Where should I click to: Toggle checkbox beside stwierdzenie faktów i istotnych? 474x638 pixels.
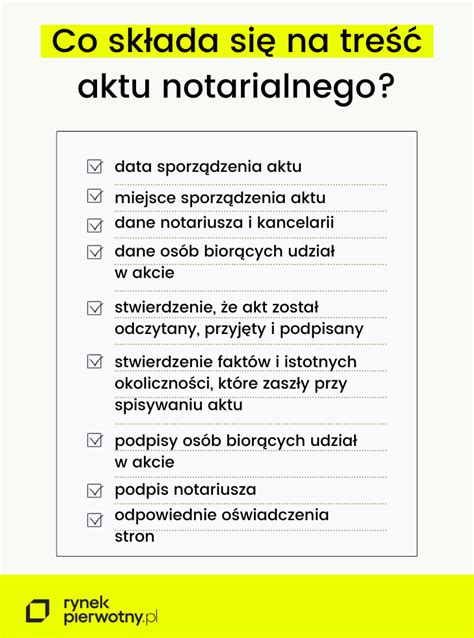pos(94,362)
